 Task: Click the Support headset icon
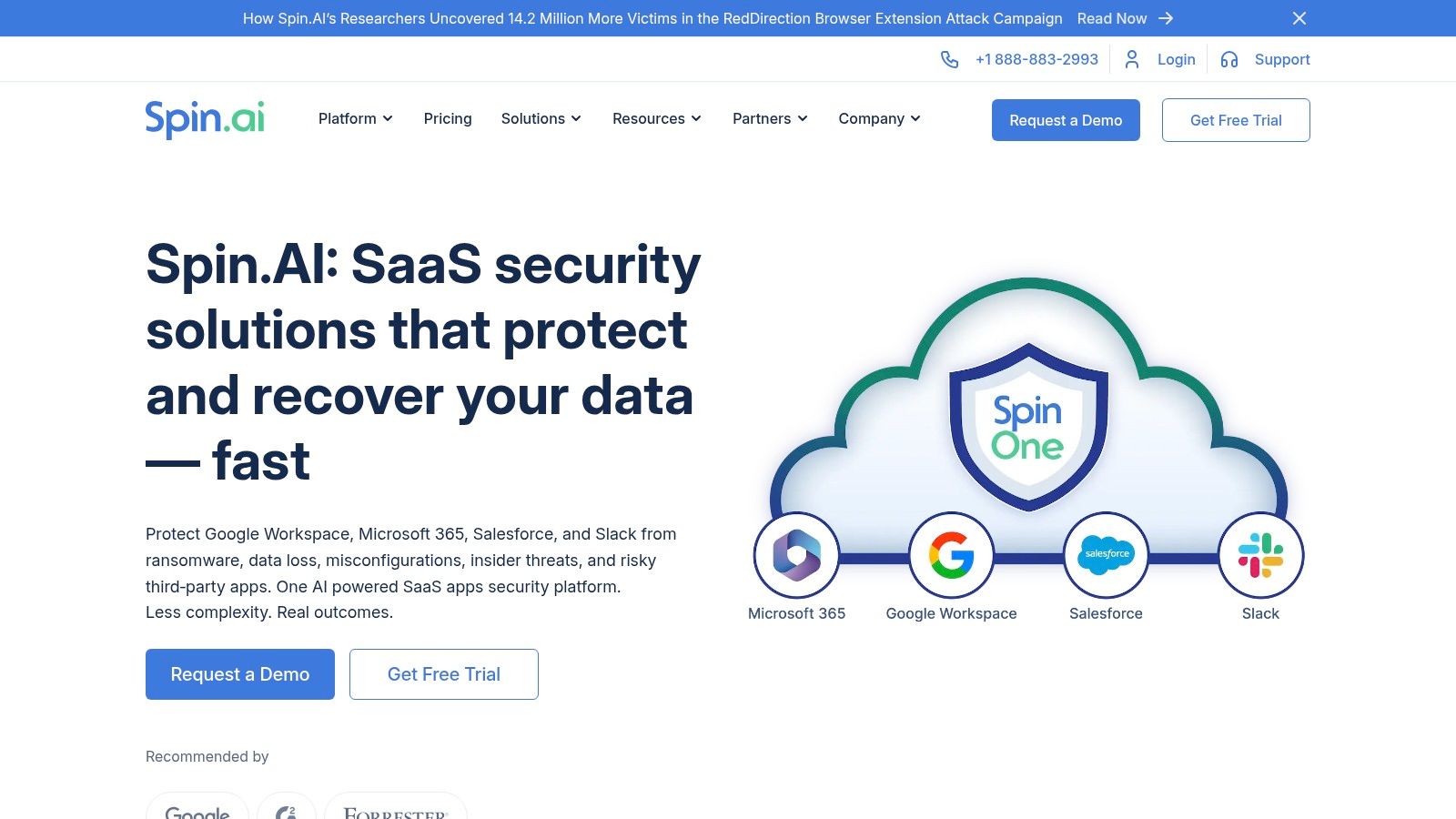1228,59
